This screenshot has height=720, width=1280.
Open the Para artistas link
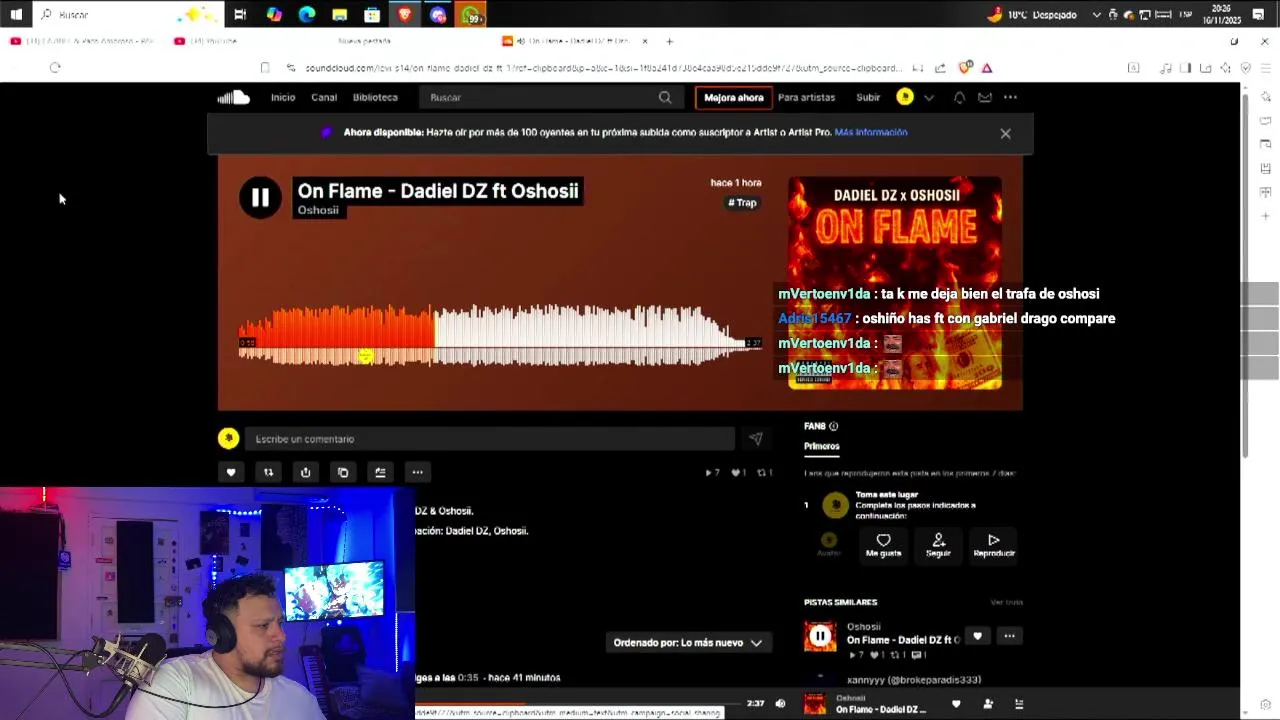point(806,97)
